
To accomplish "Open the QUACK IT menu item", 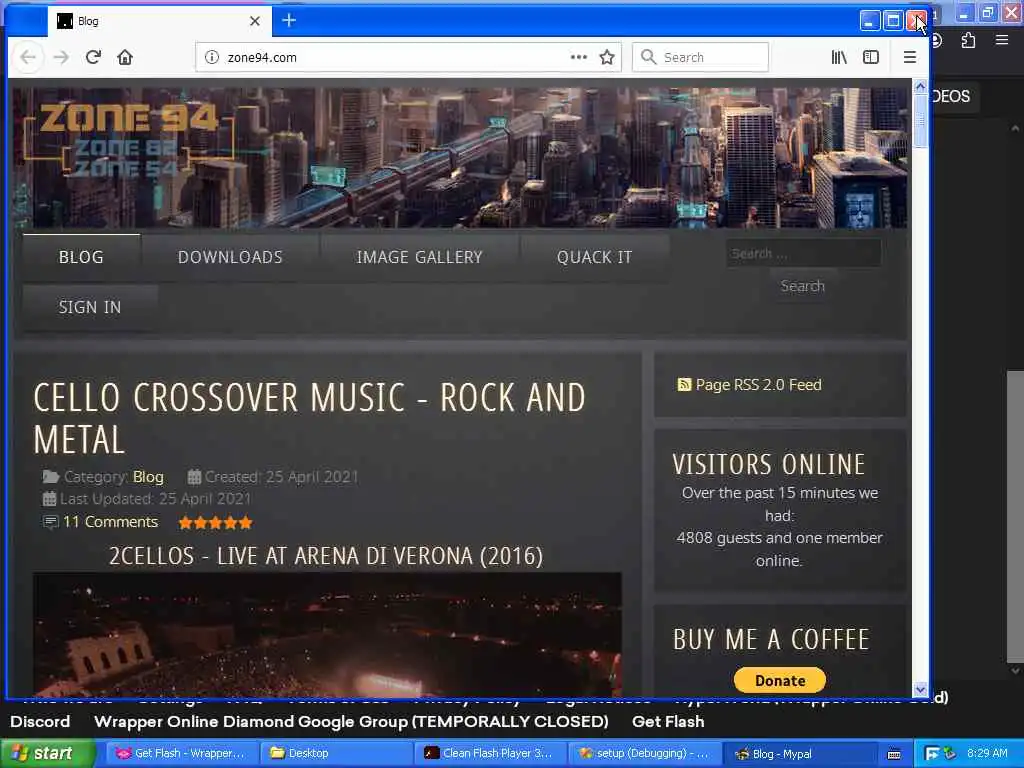I will coord(594,257).
